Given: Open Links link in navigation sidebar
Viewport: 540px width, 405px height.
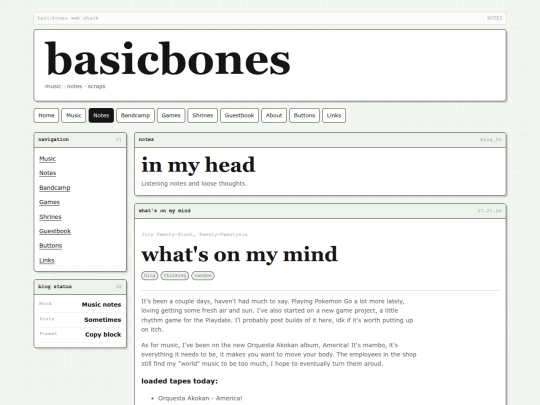Looking at the screenshot, I should pyautogui.click(x=46, y=260).
